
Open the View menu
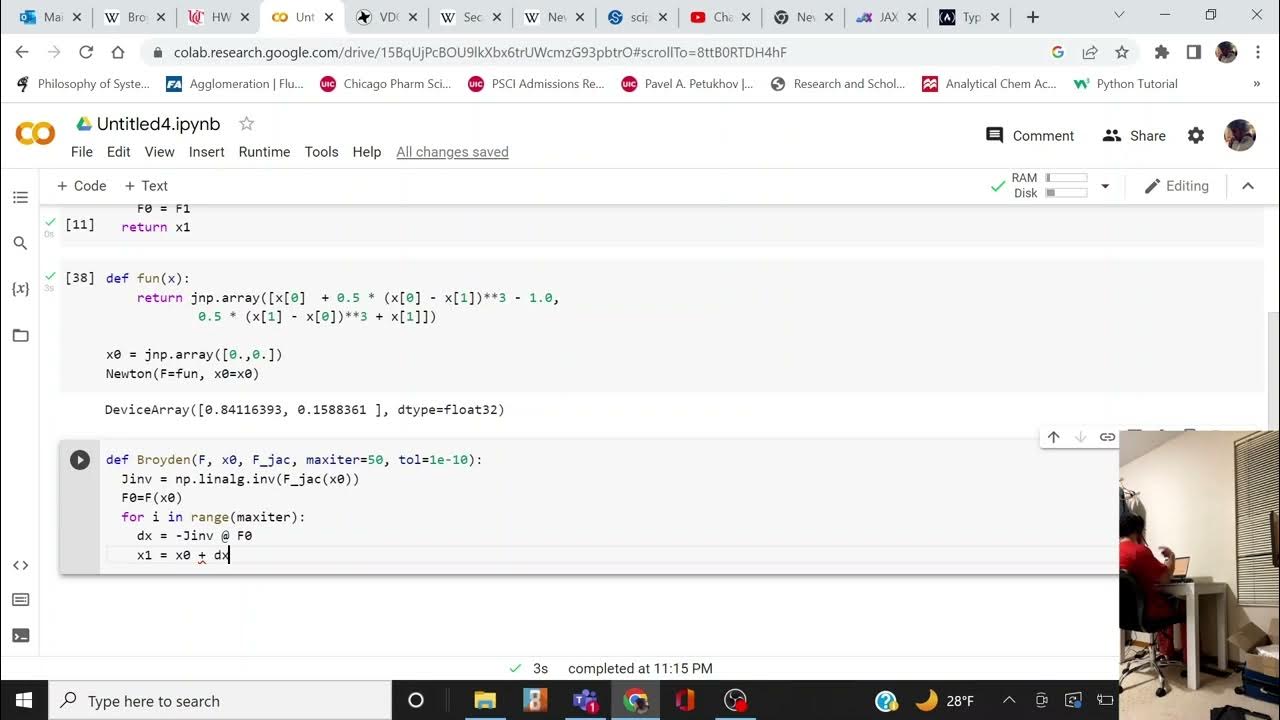(x=159, y=152)
